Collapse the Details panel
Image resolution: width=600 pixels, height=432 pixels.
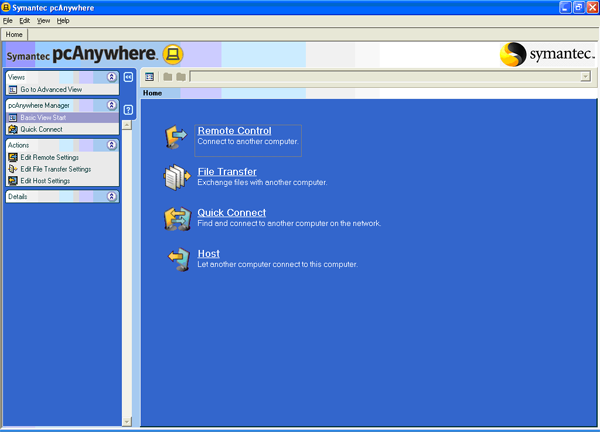pyautogui.click(x=111, y=196)
